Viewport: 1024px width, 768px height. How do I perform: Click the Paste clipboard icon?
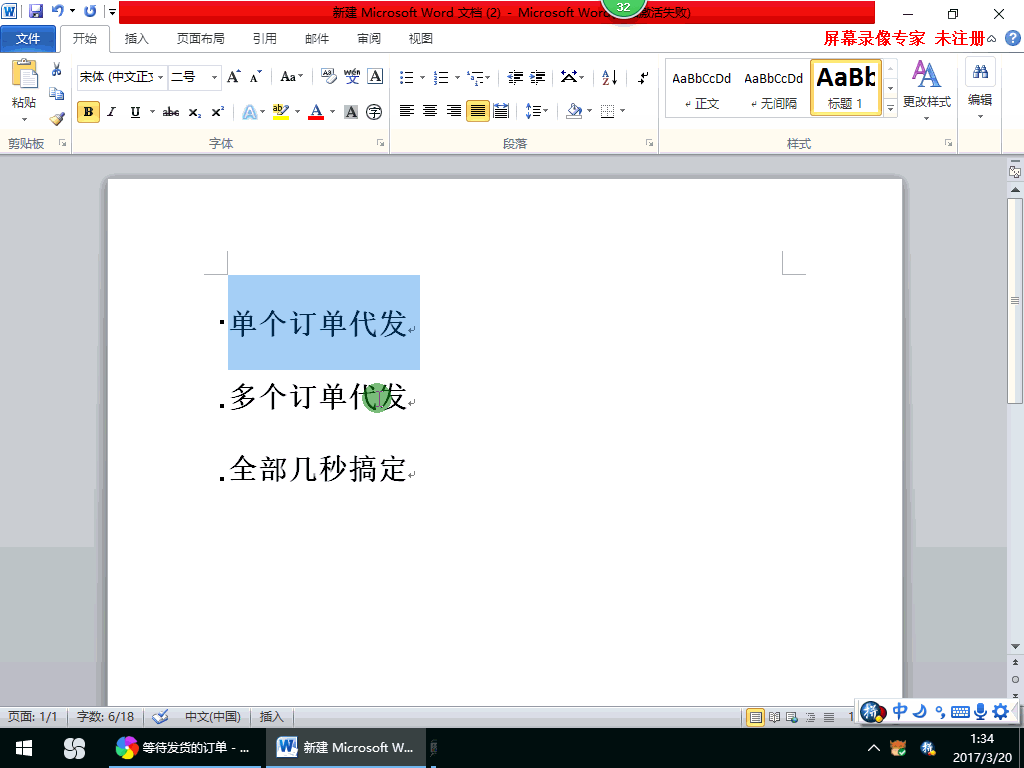(x=24, y=74)
